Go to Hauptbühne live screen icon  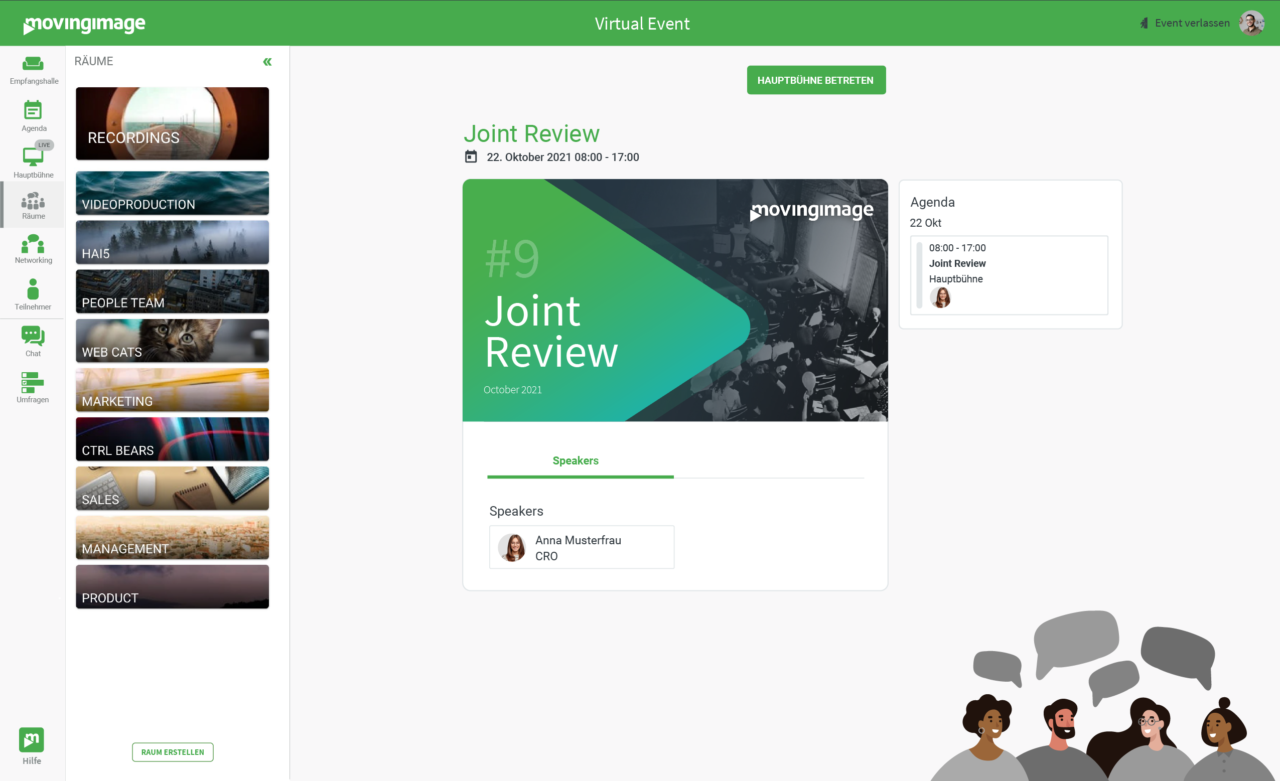(33, 156)
